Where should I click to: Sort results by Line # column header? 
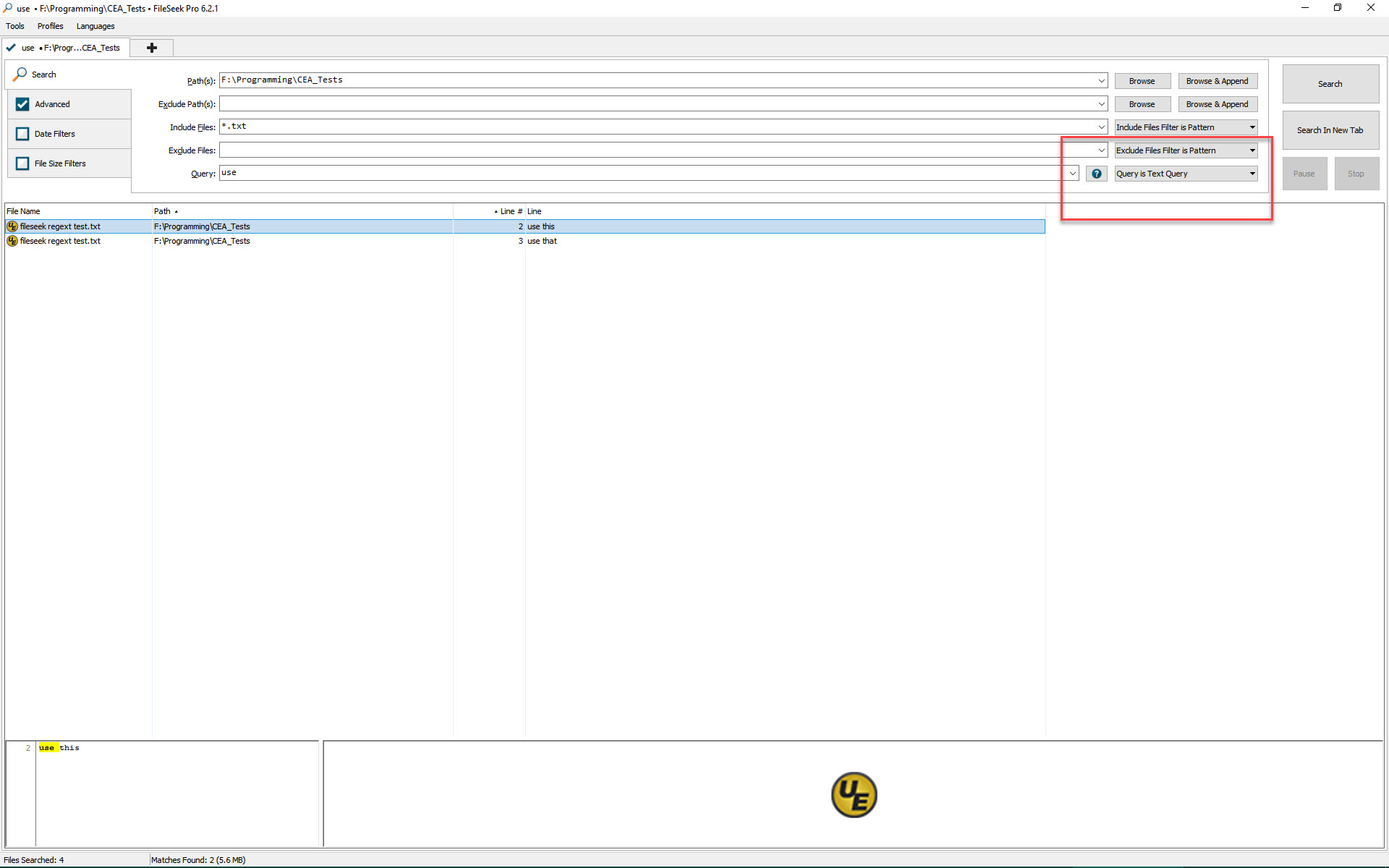click(x=510, y=211)
